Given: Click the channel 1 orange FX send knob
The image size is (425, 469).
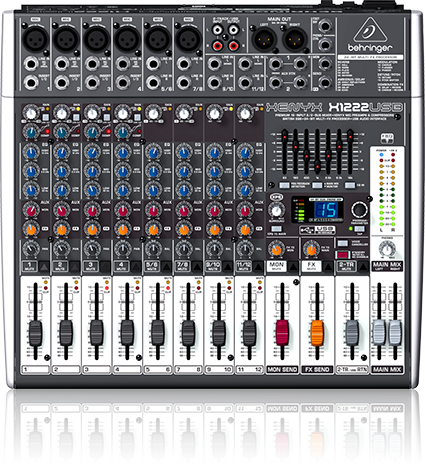Looking at the screenshot, I should point(31,229).
